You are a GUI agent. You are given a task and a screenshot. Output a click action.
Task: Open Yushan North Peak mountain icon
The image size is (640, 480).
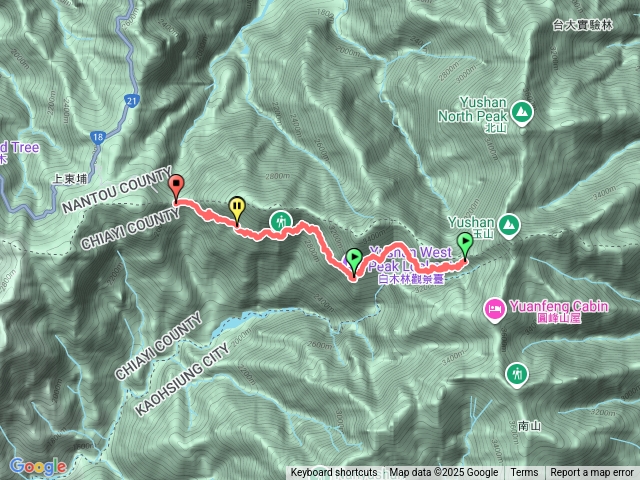coord(521,112)
